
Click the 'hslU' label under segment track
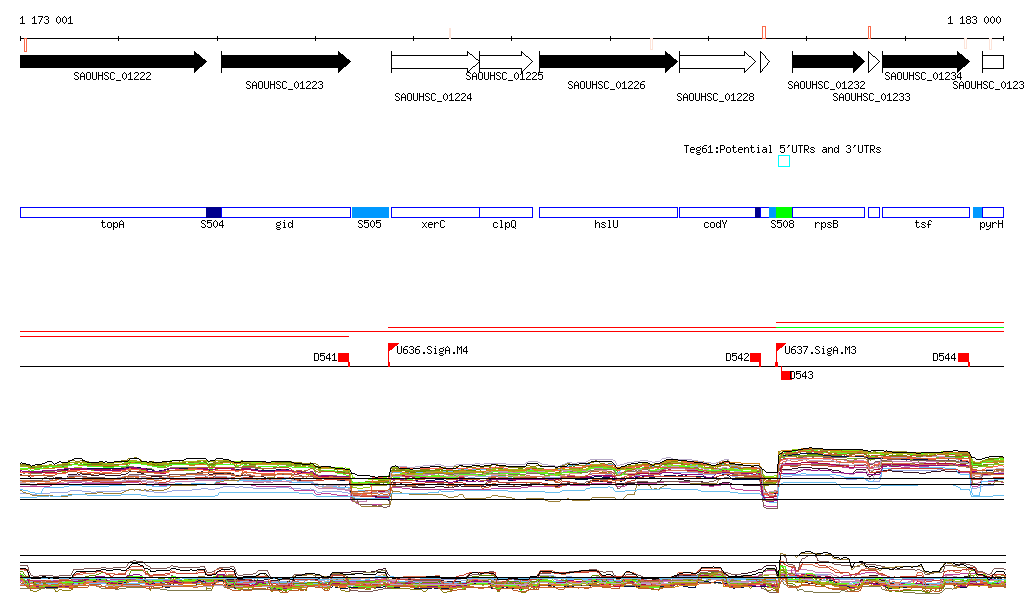606,225
